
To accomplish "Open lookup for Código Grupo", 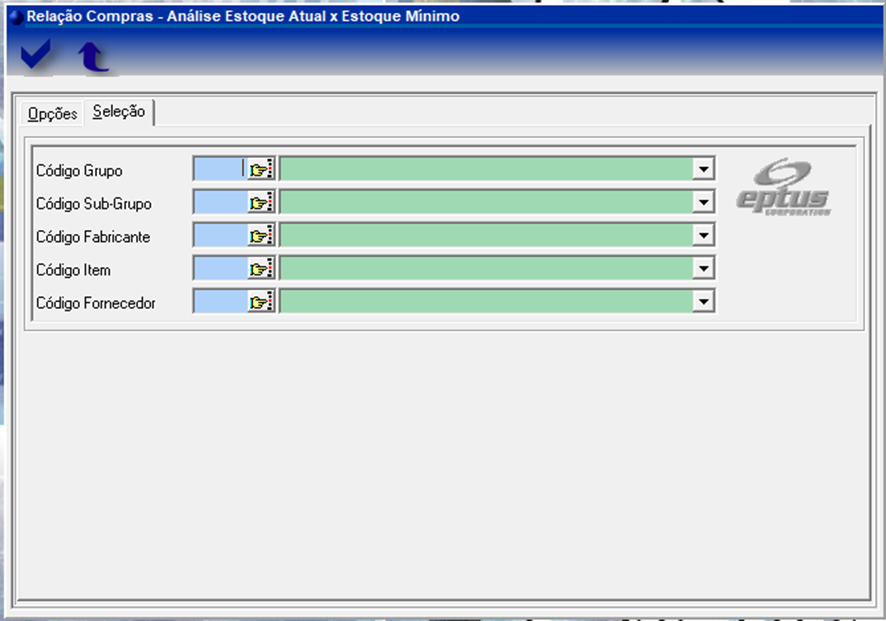I will (260, 170).
